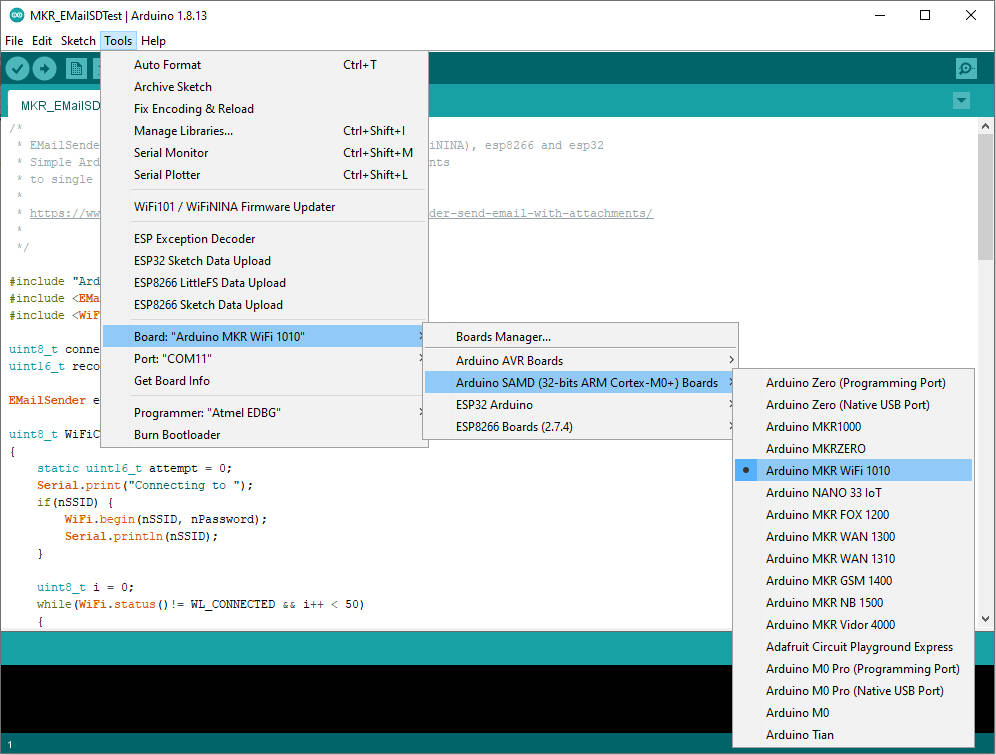This screenshot has width=996, height=755.
Task: Expand Programmer: "Atmel EDBG" submenu
Action: (264, 413)
